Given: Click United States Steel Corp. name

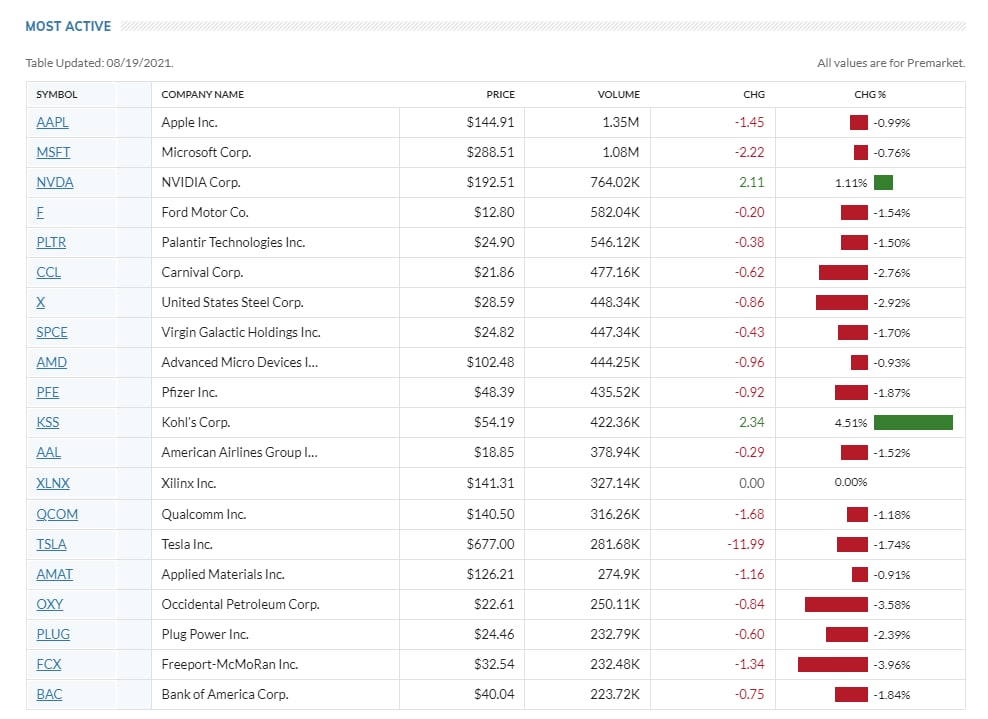Looking at the screenshot, I should click(x=233, y=302).
